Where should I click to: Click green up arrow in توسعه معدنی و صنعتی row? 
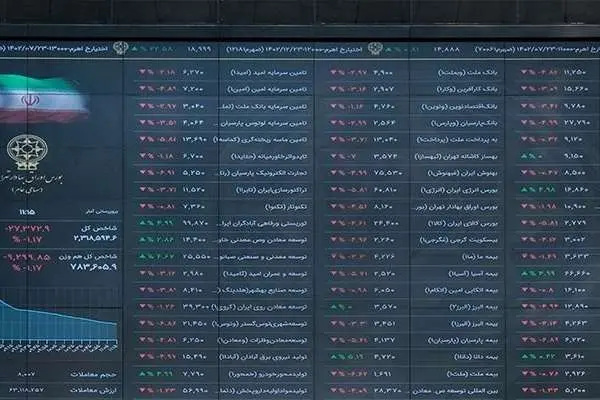[142, 256]
